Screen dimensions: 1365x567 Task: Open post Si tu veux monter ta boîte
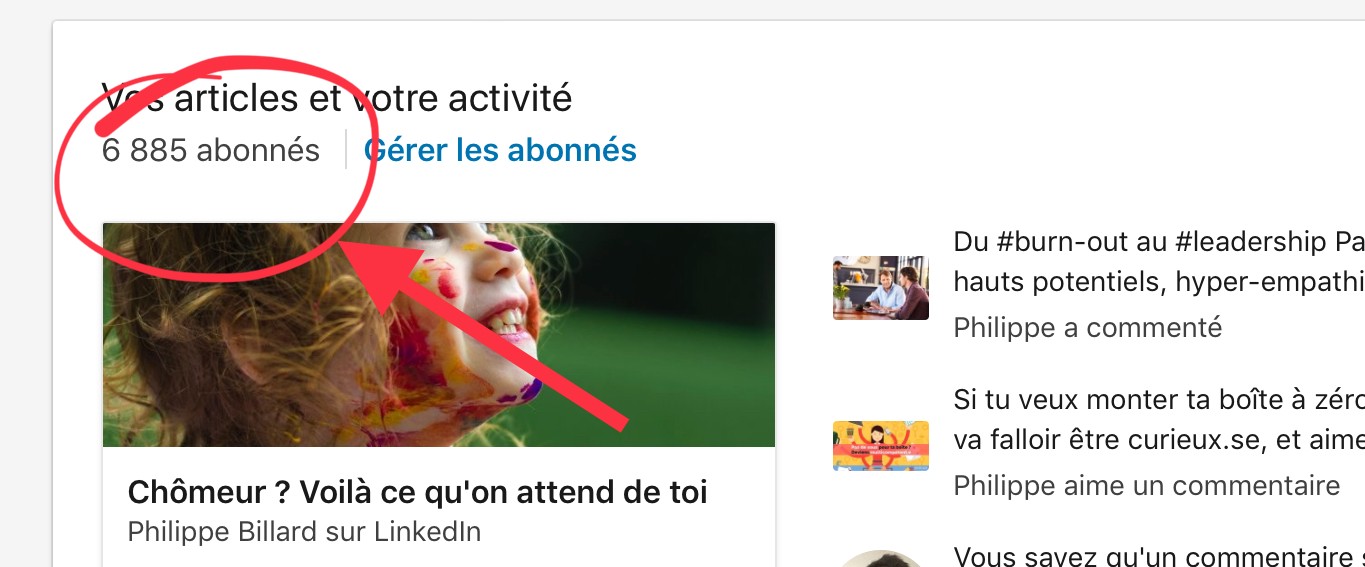(x=1159, y=400)
